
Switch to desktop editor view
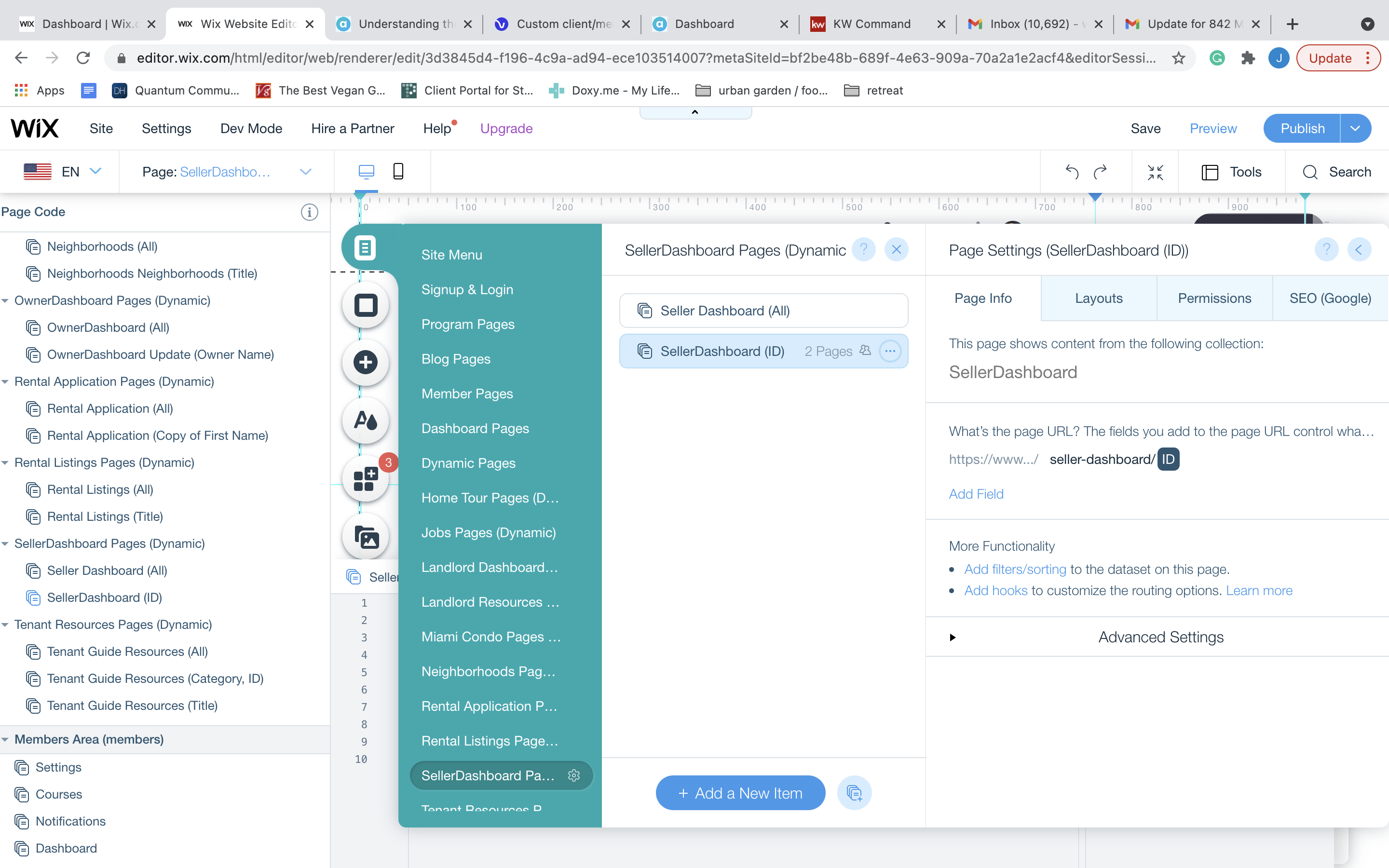tap(366, 171)
